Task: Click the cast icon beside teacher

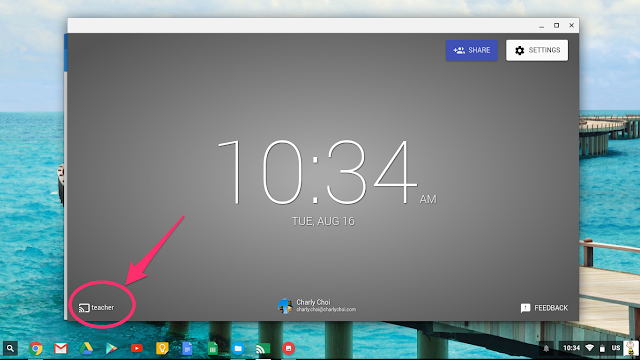Action: point(84,308)
